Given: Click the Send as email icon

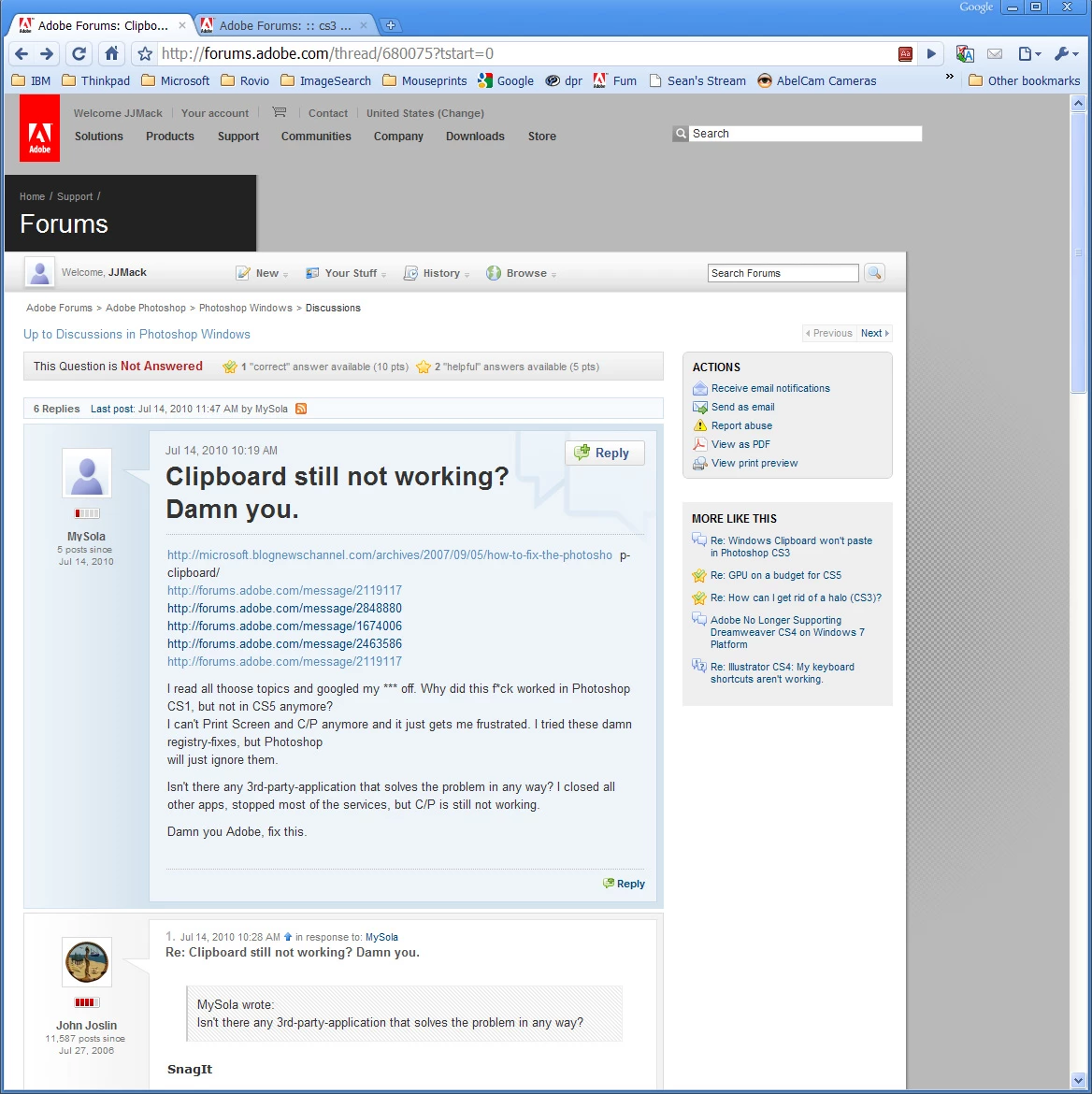Looking at the screenshot, I should 700,407.
